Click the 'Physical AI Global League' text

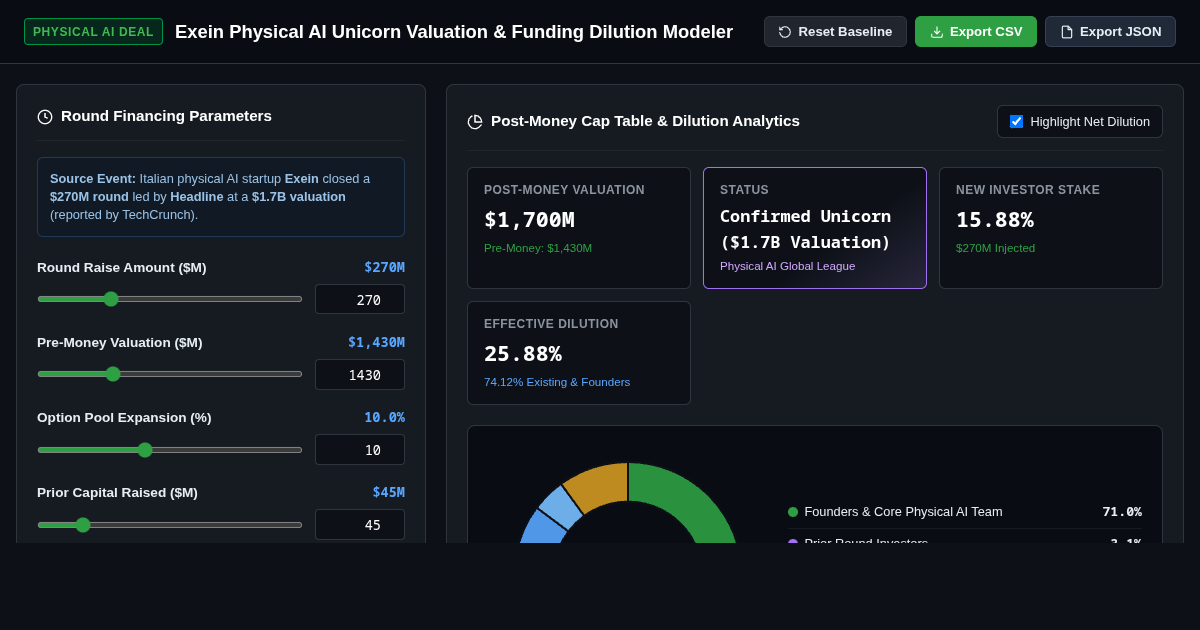point(788,266)
